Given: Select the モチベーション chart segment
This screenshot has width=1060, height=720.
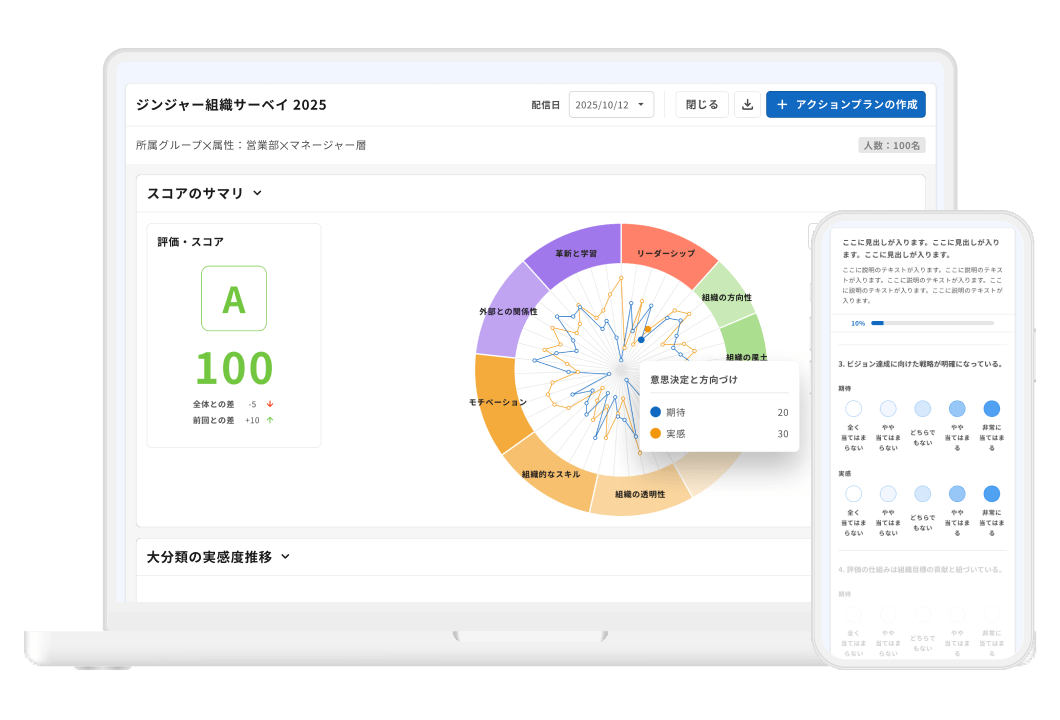Looking at the screenshot, I should 497,402.
